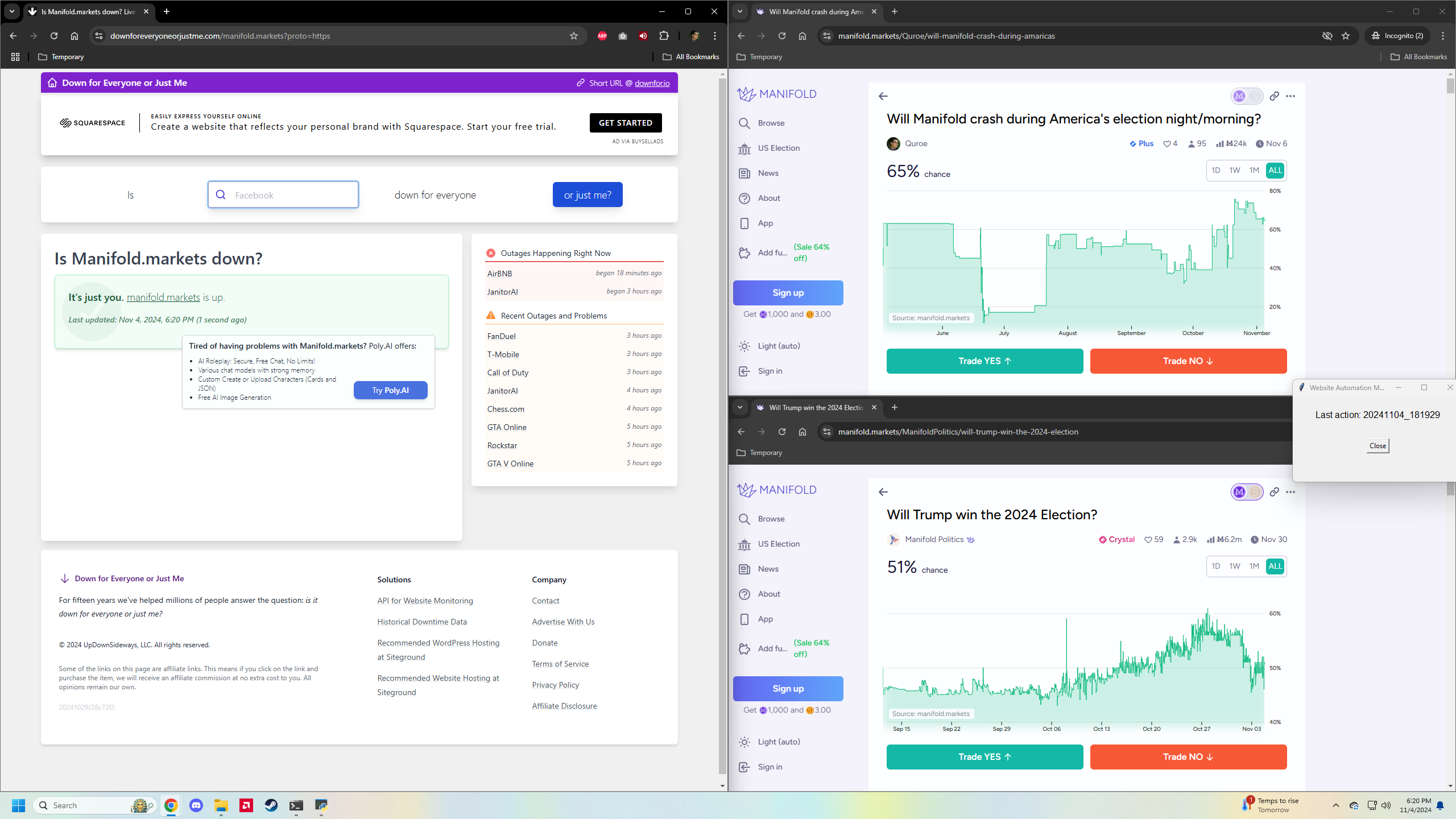Click Add funds piggy icon in top Manifold sidebar

[x=744, y=253]
